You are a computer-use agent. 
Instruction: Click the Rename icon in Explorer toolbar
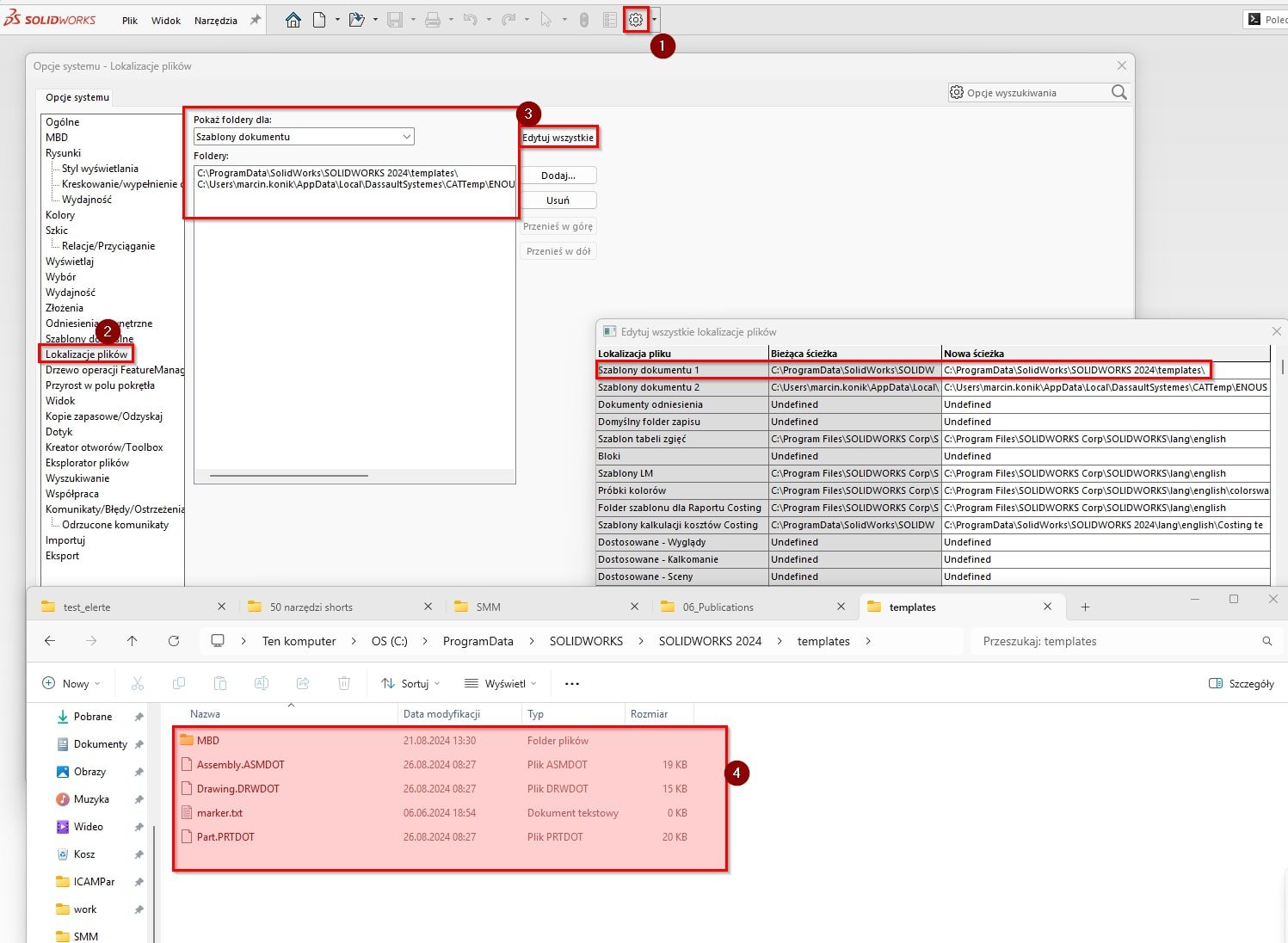[x=262, y=683]
